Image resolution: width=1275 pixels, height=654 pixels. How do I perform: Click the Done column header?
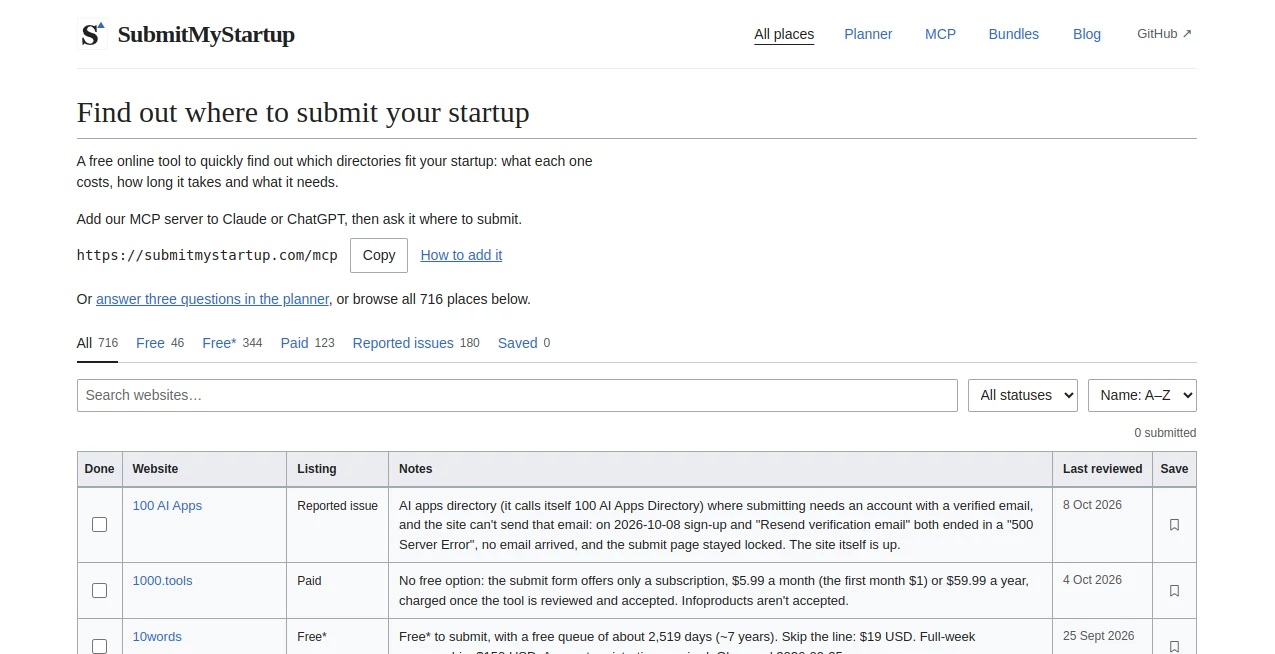tap(99, 469)
